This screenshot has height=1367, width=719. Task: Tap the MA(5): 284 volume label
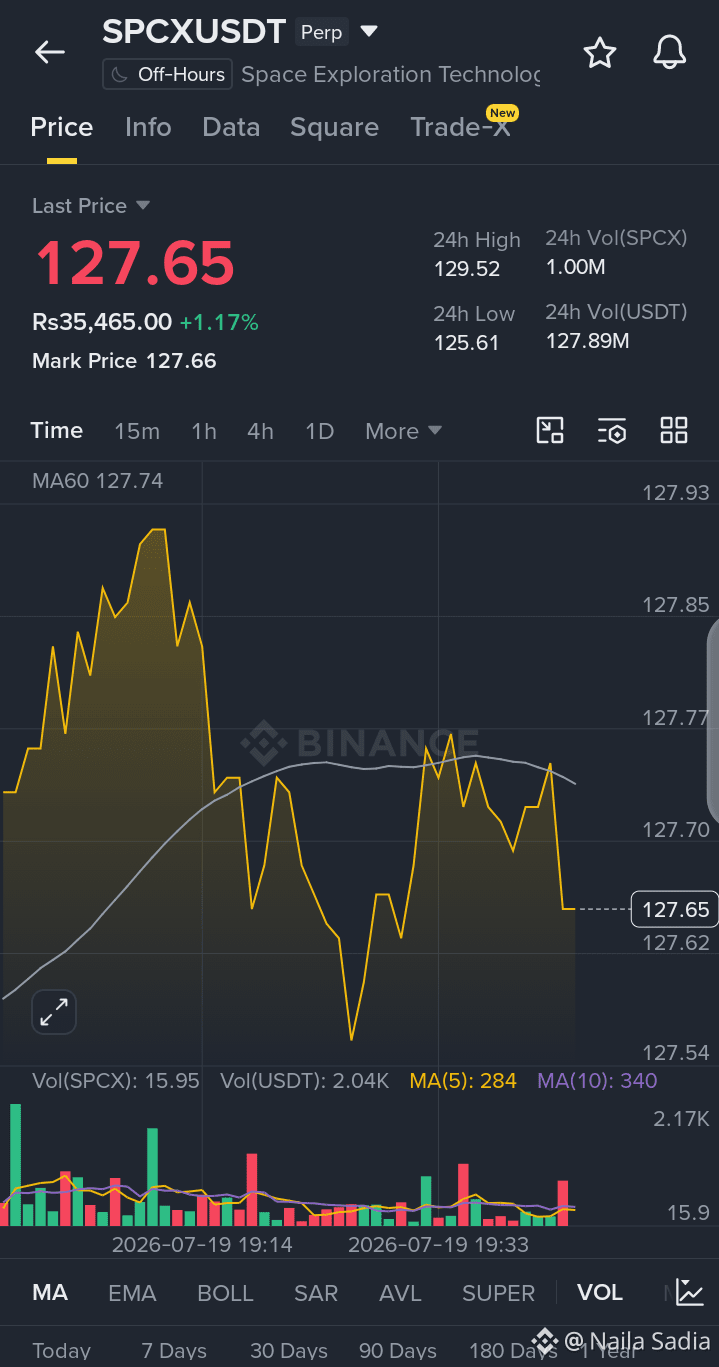463,1081
